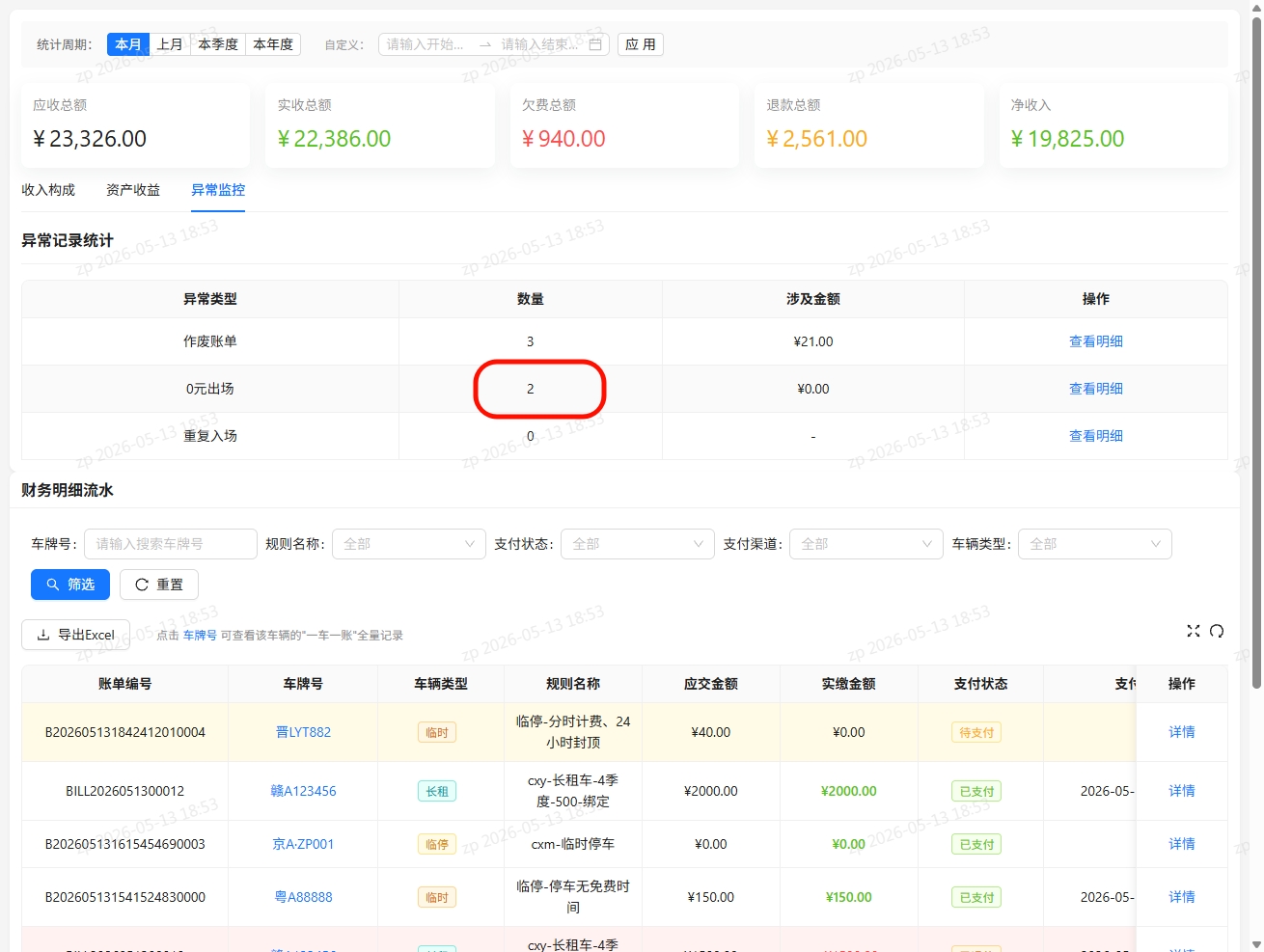Click the 退款总额 ¥2,561.00 card
This screenshot has width=1264, height=952.
(x=869, y=125)
